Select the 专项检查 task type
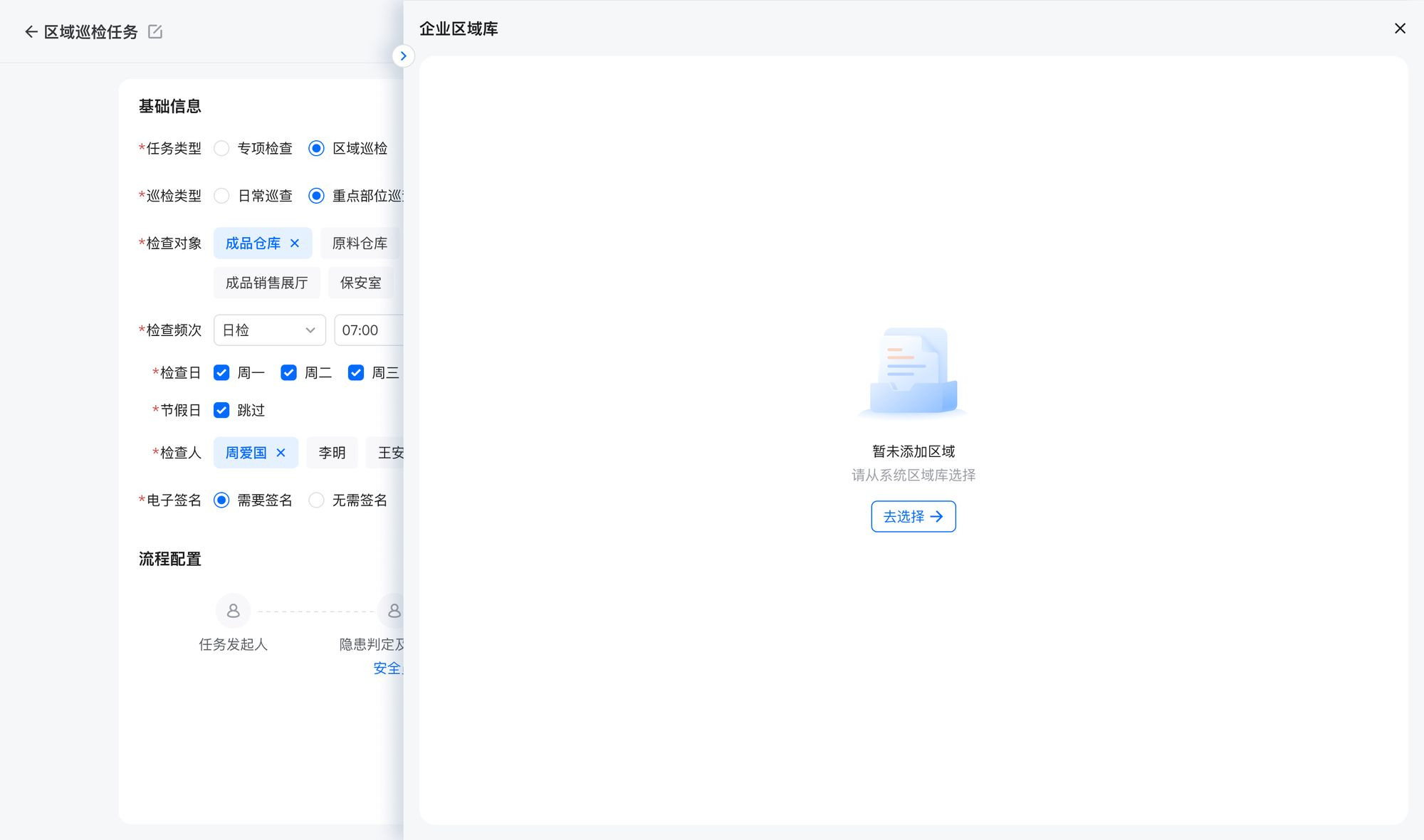Viewport: 1424px width, 840px height. click(222, 148)
